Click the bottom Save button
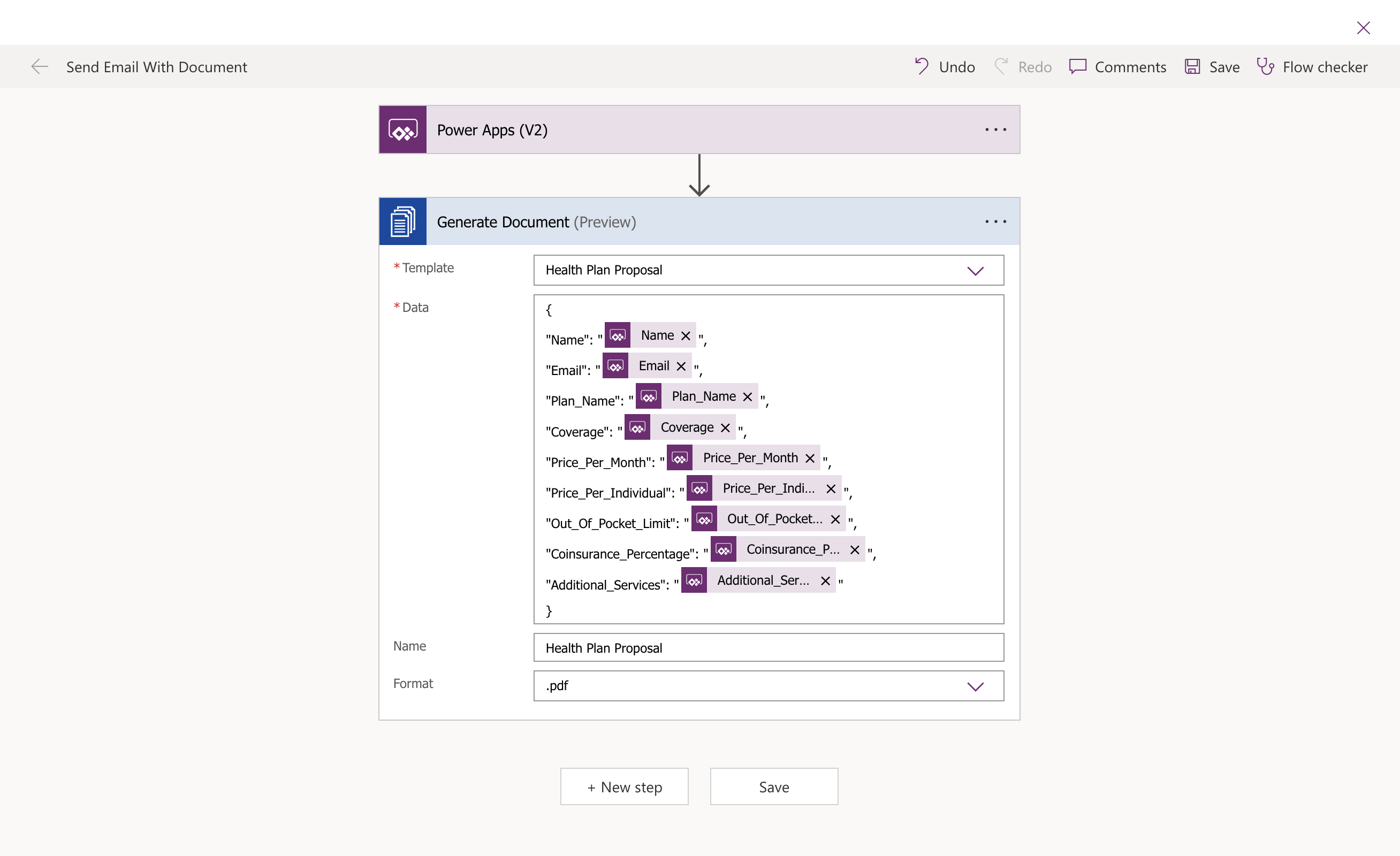 tap(774, 786)
